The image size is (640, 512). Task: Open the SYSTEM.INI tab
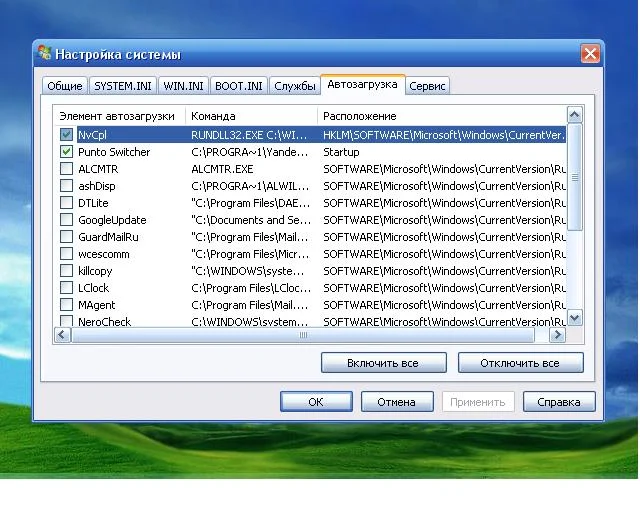click(123, 86)
